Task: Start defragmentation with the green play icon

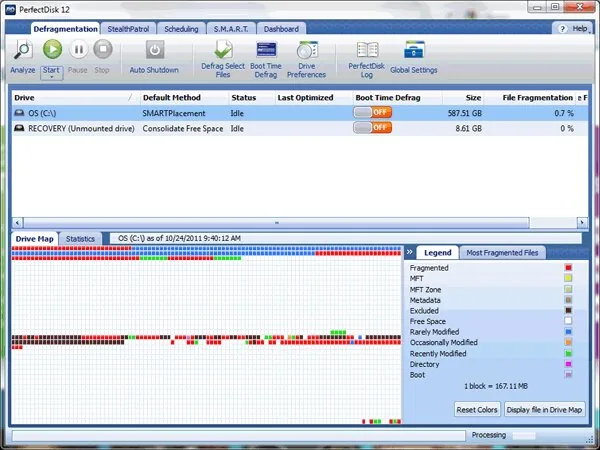Action: [52, 49]
